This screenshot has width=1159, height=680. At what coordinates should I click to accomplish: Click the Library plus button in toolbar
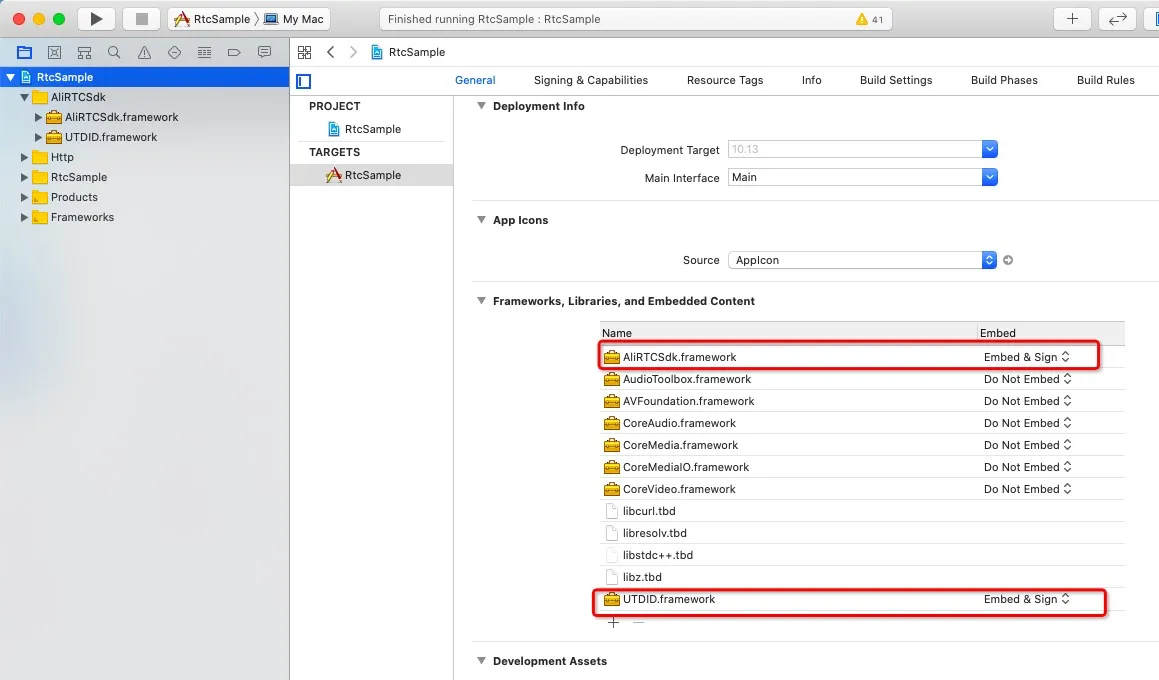(1073, 19)
